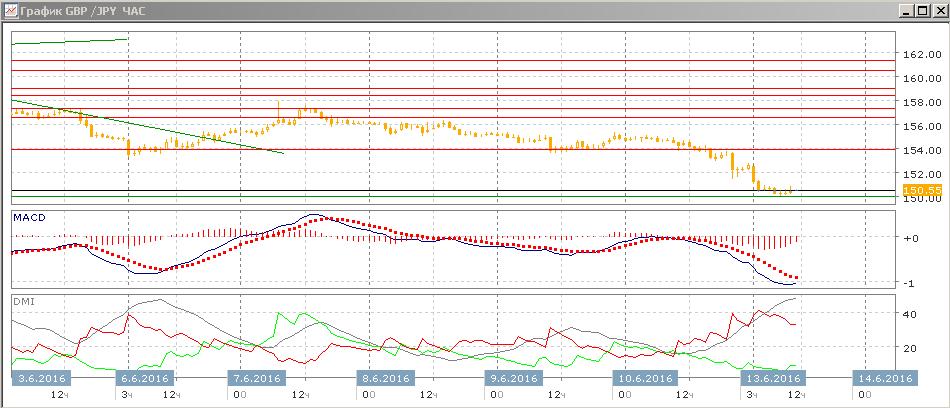Click the chart window title bar icon
950x408 pixels.
pos(10,10)
